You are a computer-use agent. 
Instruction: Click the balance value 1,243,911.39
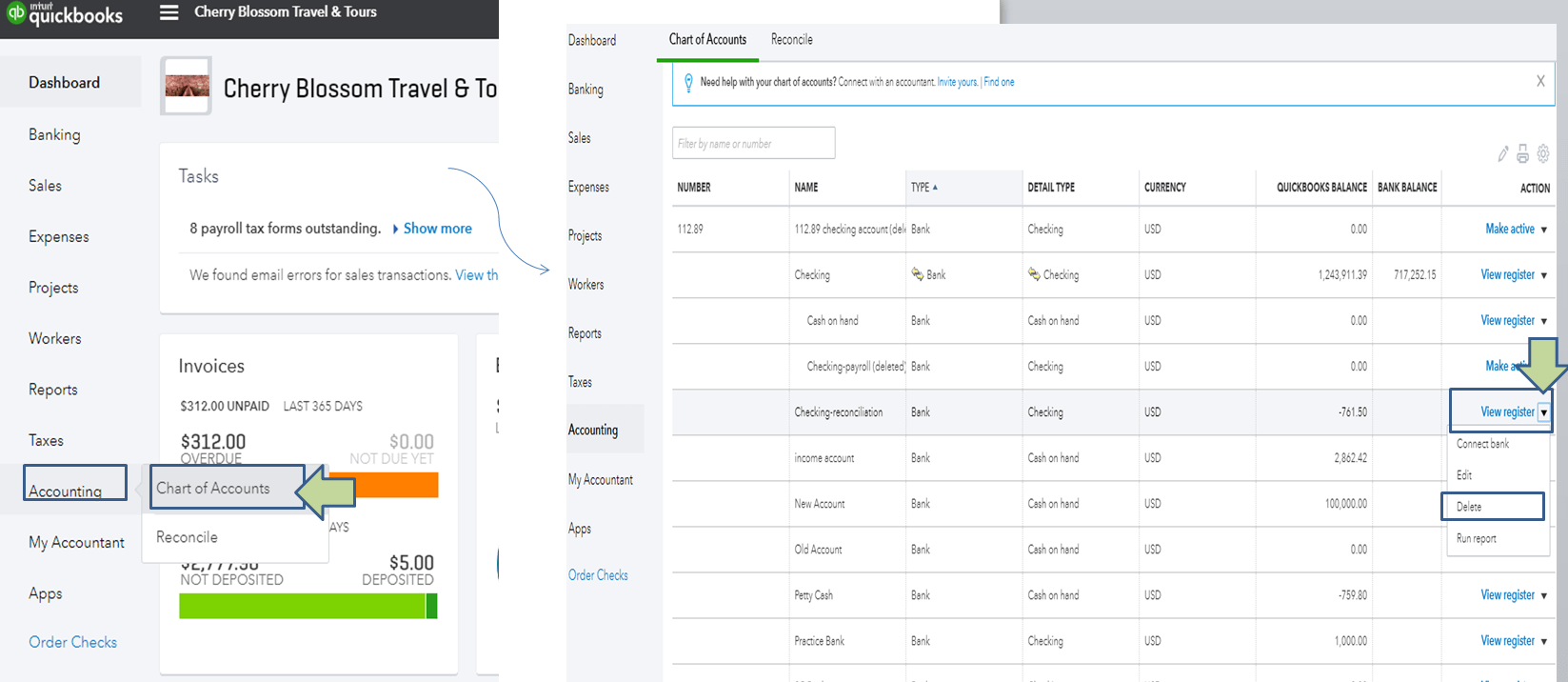point(1342,274)
